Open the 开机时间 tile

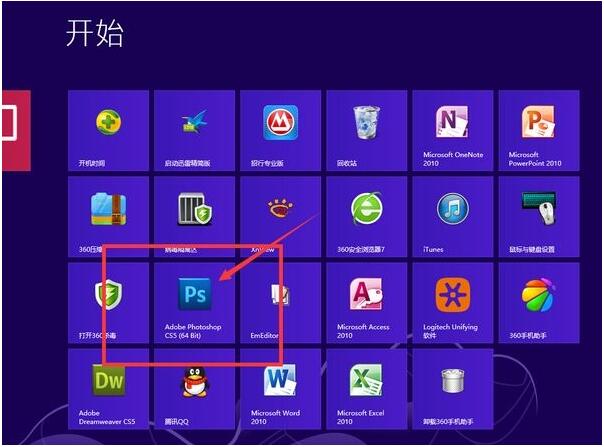point(108,131)
